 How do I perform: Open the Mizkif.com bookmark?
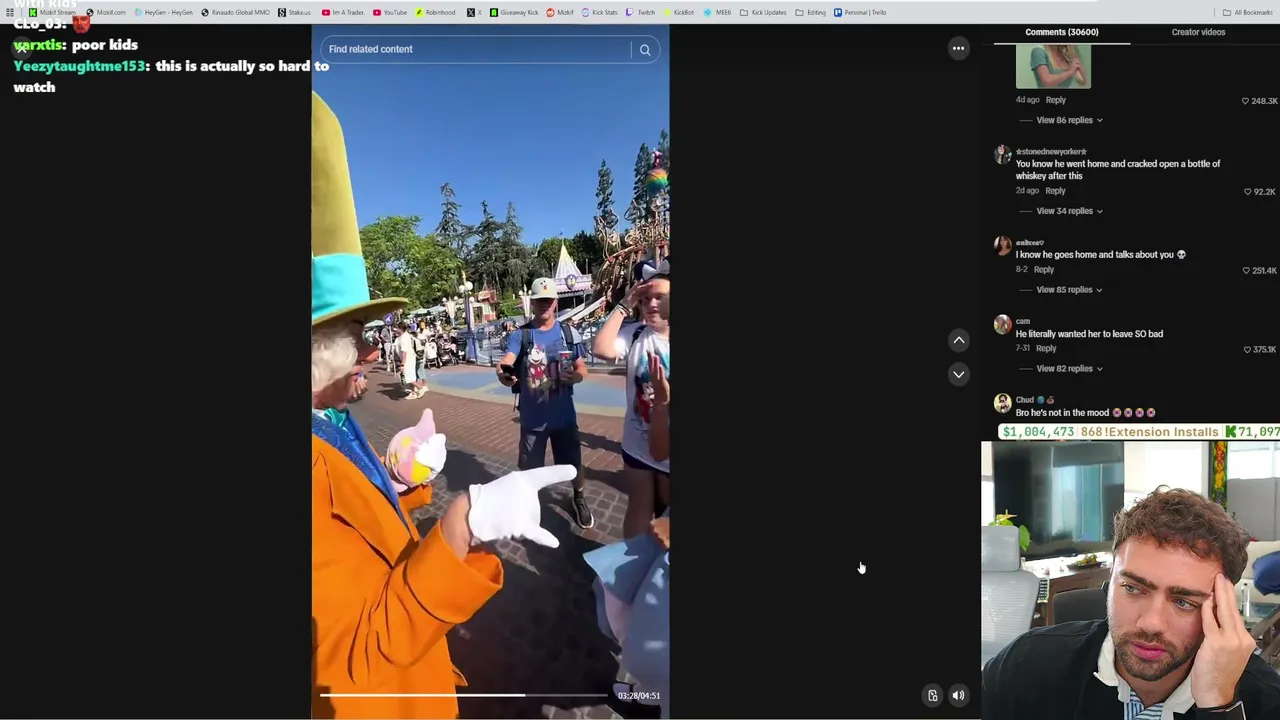tap(106, 12)
